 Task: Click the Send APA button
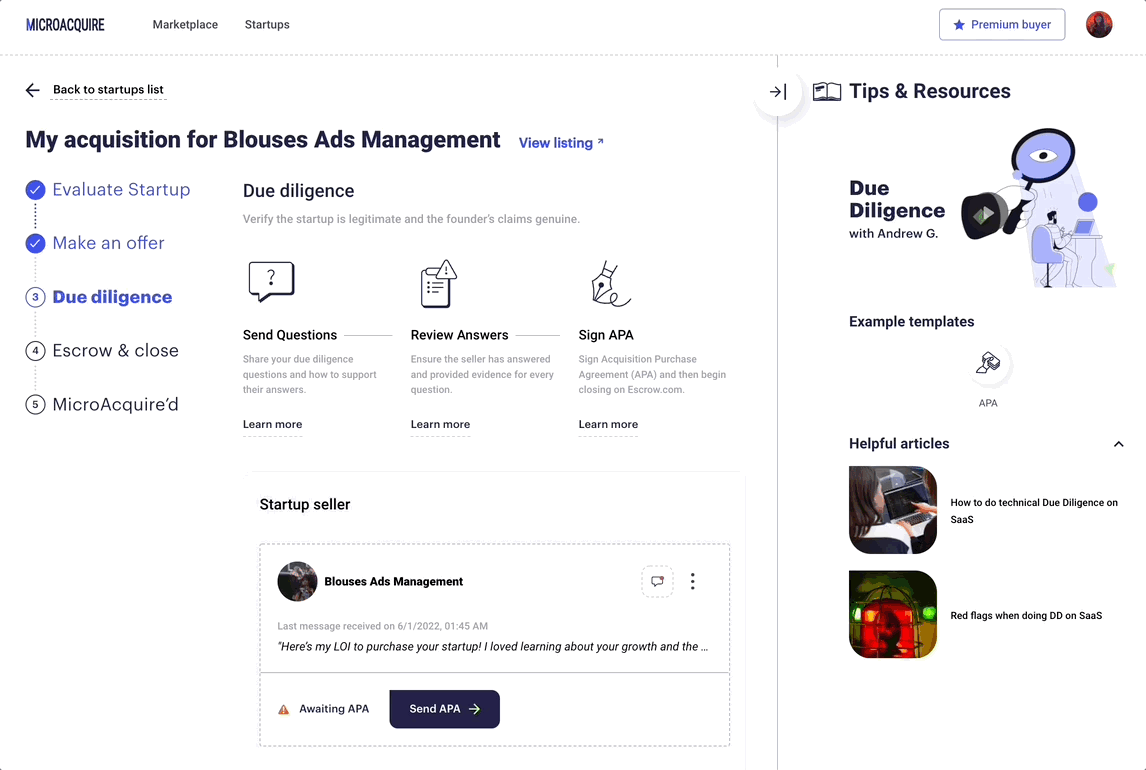tap(444, 709)
